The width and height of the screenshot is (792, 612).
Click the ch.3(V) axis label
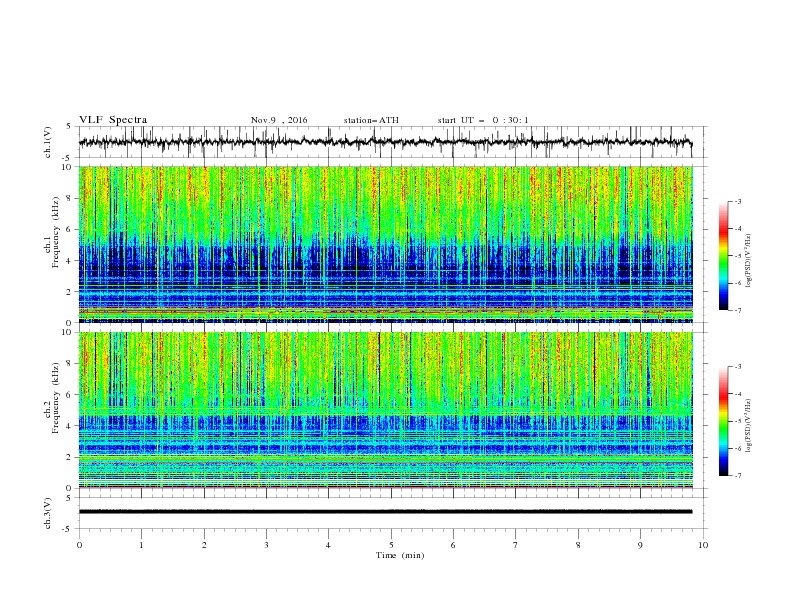coord(48,513)
